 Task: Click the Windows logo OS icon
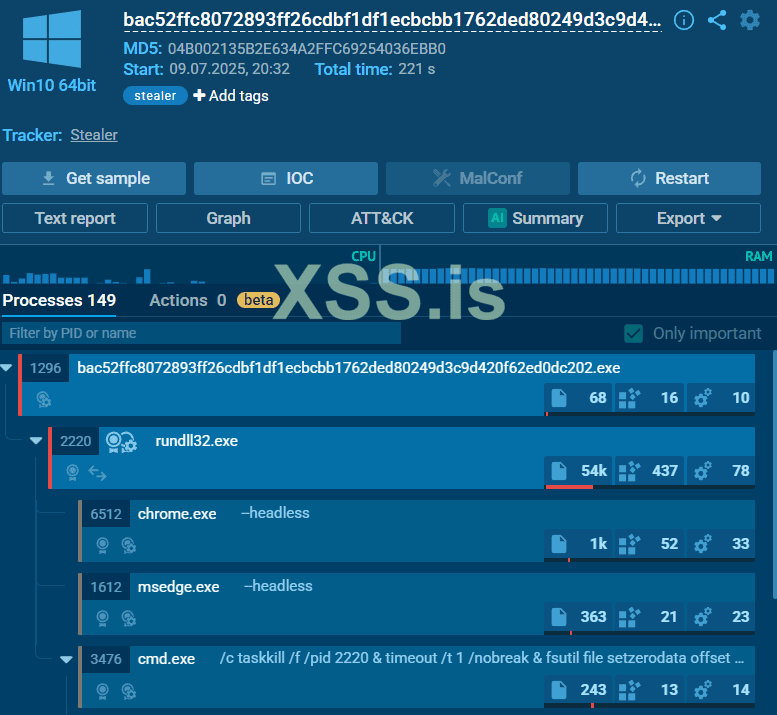(52, 39)
